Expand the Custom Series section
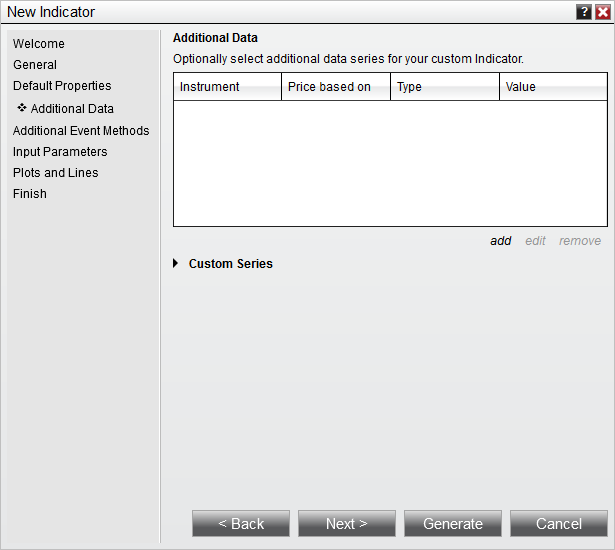Image resolution: width=615 pixels, height=550 pixels. click(176, 264)
